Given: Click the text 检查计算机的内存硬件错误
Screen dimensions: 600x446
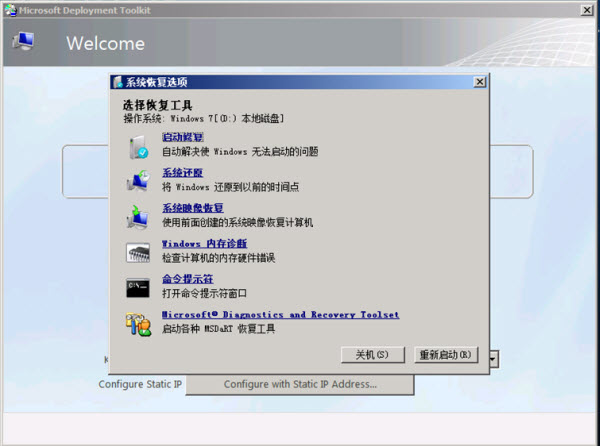Looking at the screenshot, I should click(218, 258).
